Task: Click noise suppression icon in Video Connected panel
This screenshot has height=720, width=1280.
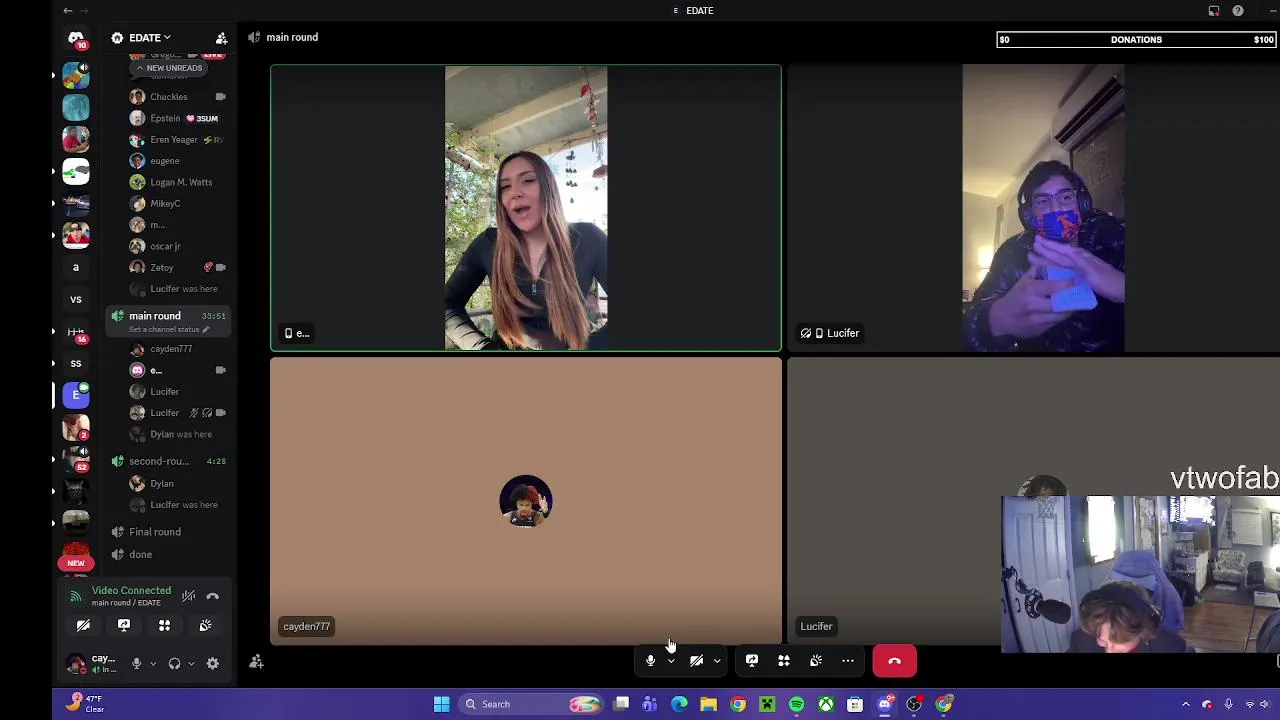Action: click(188, 596)
